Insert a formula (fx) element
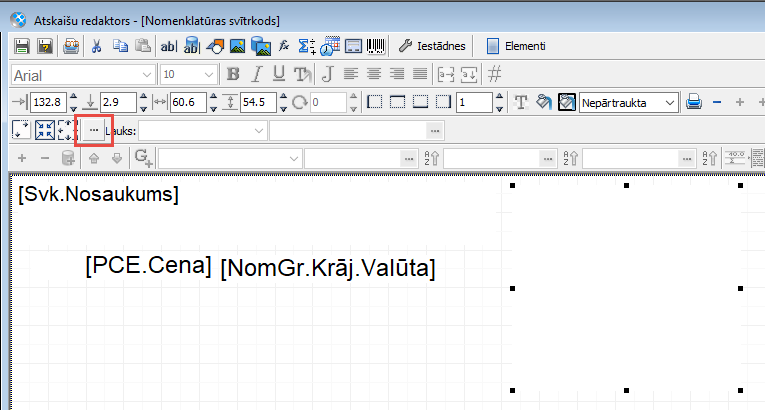The height and width of the screenshot is (410, 765). coord(284,46)
